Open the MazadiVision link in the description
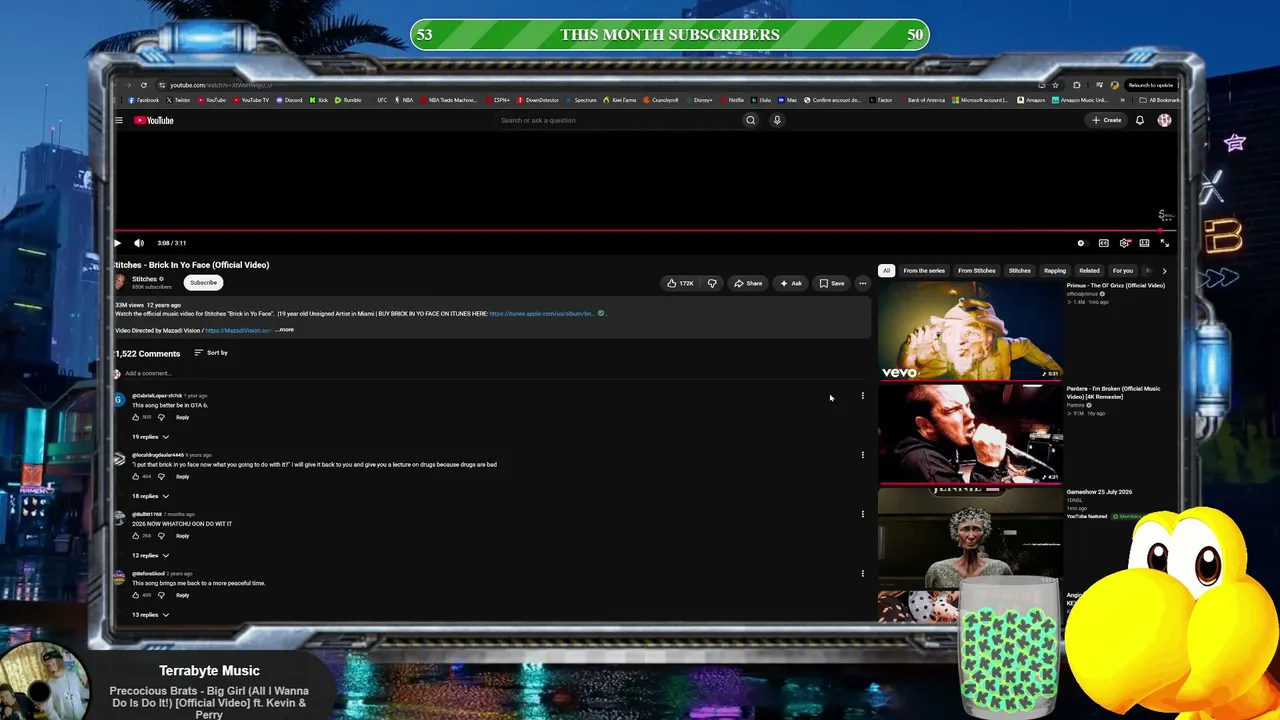This screenshot has width=1280, height=720. (x=238, y=330)
